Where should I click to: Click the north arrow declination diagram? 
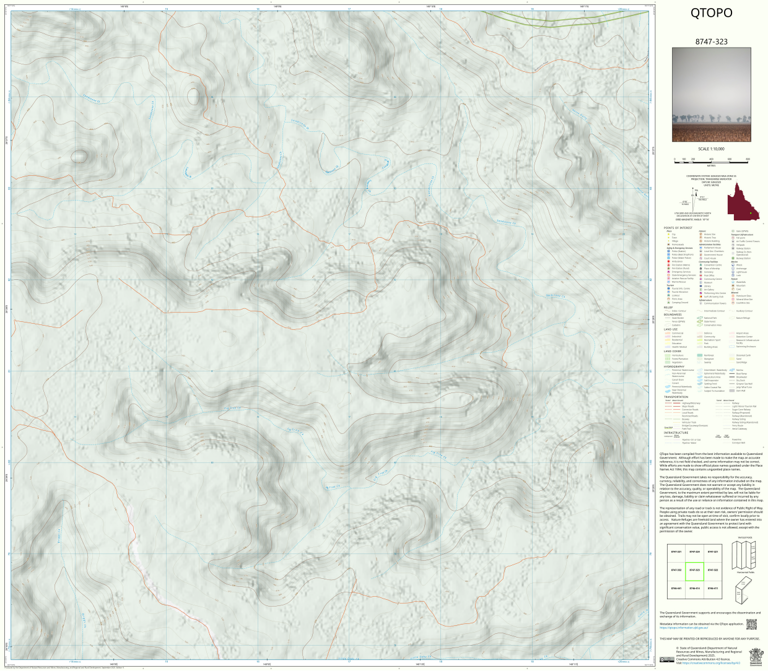coord(692,199)
